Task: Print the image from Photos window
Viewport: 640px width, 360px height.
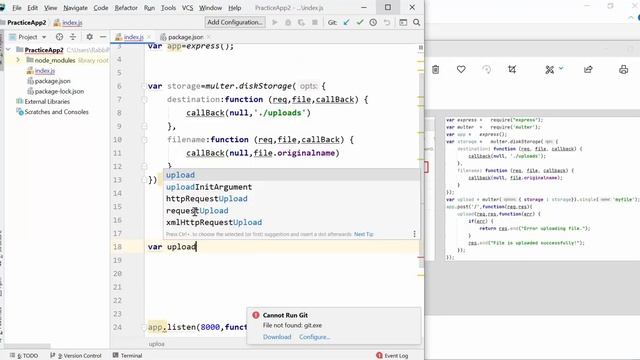Action: (x=623, y=69)
